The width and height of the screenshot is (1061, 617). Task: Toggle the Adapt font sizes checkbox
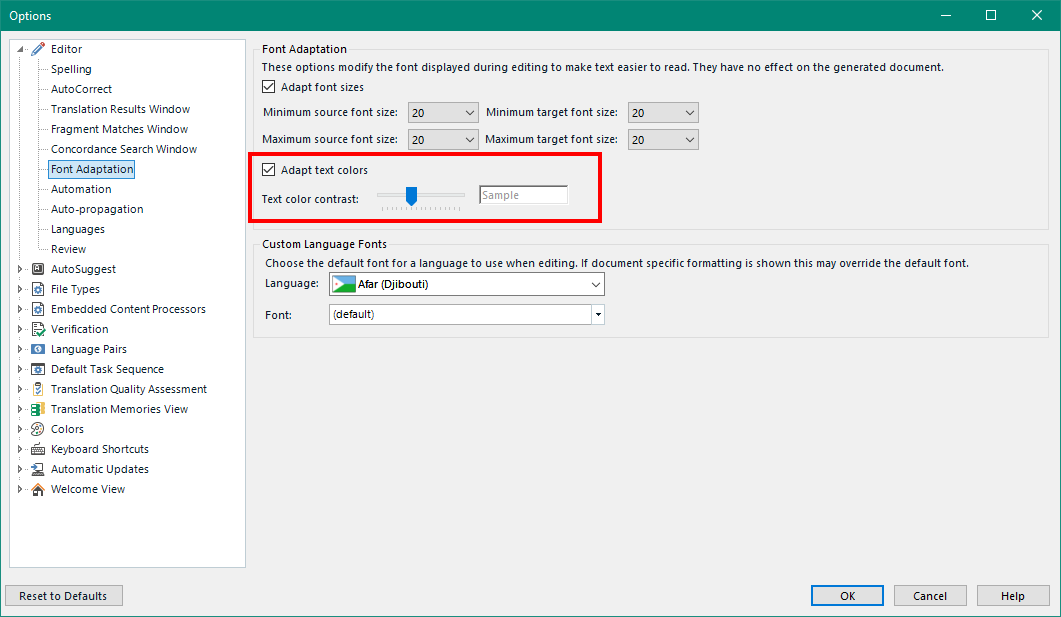(x=269, y=87)
